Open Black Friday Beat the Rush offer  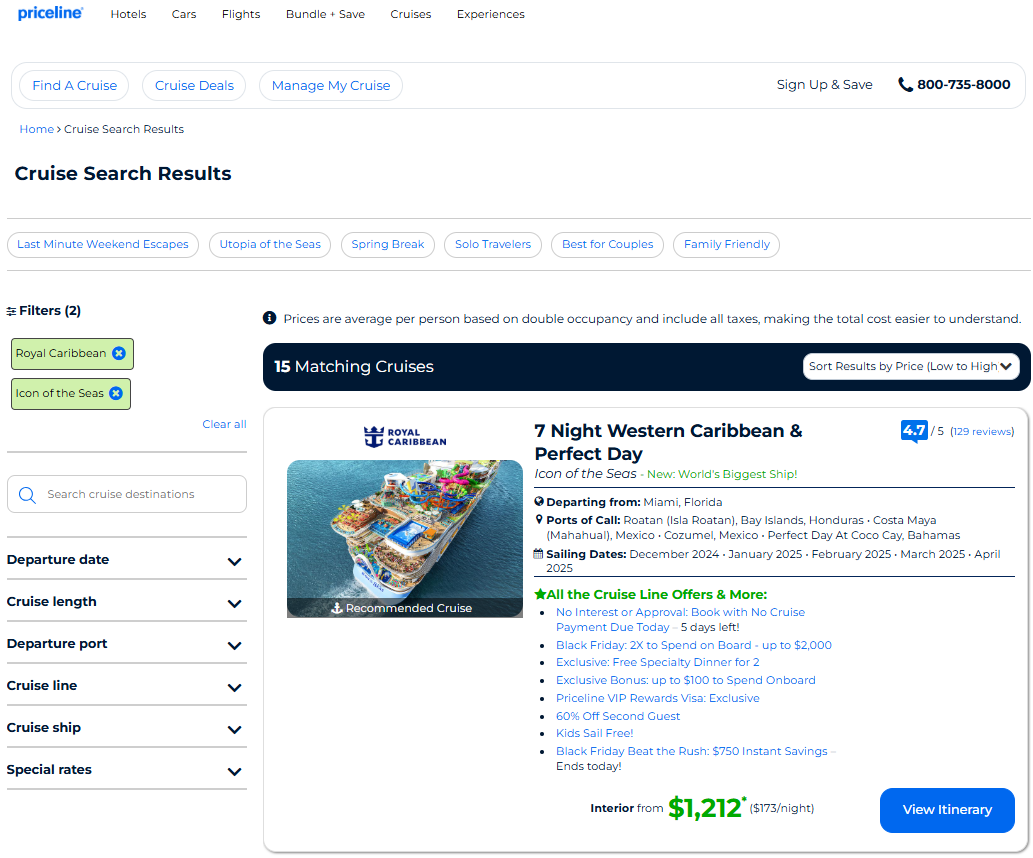tap(692, 751)
